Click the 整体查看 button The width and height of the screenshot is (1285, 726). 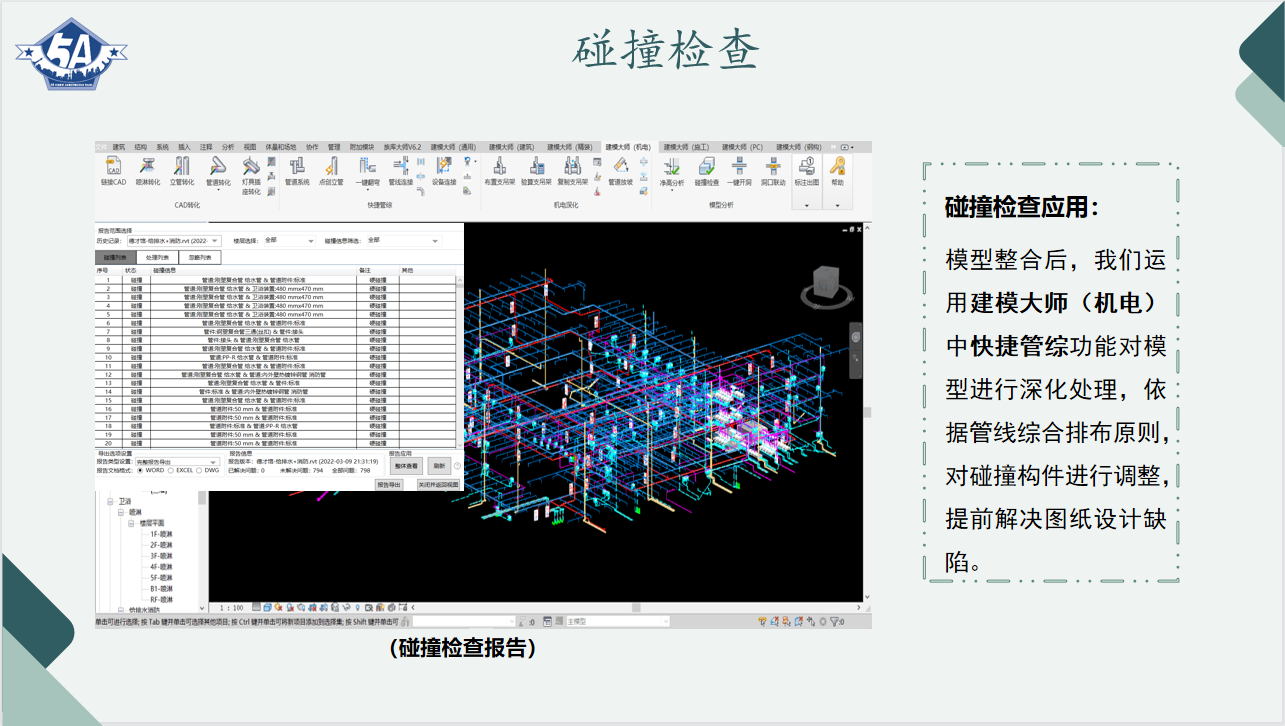(x=406, y=466)
